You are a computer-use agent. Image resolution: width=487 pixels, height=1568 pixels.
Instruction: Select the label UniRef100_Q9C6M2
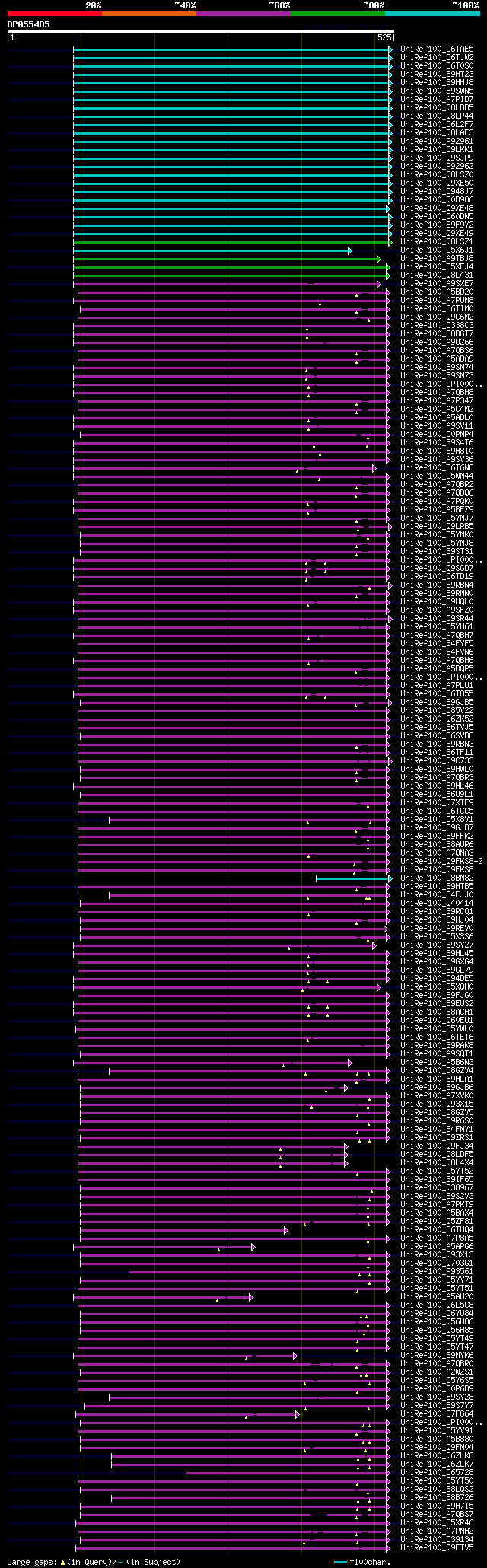click(437, 317)
